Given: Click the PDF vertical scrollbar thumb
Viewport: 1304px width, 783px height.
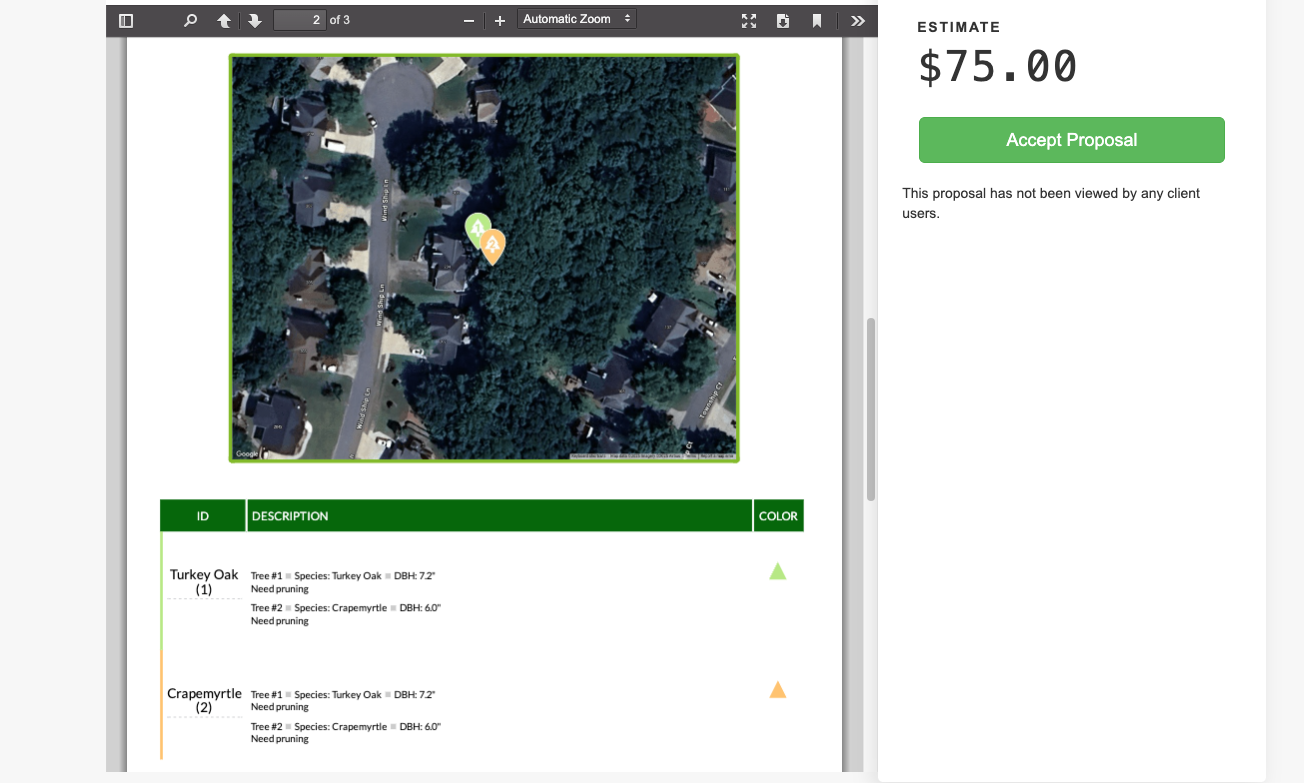Looking at the screenshot, I should tap(870, 408).
